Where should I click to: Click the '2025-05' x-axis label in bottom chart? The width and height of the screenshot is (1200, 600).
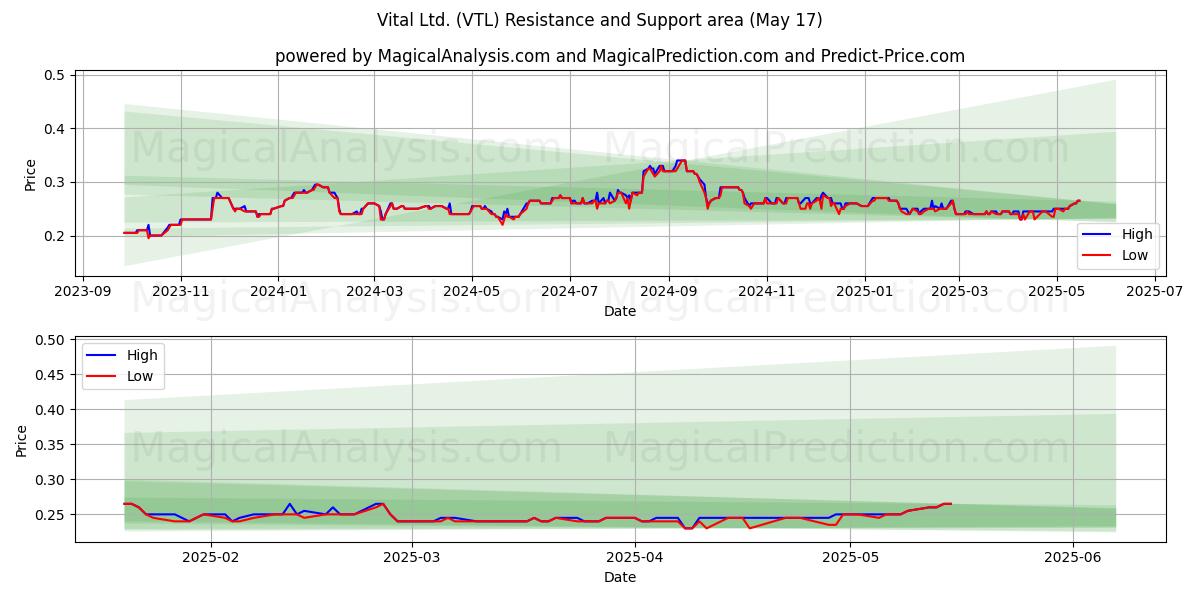click(x=850, y=558)
